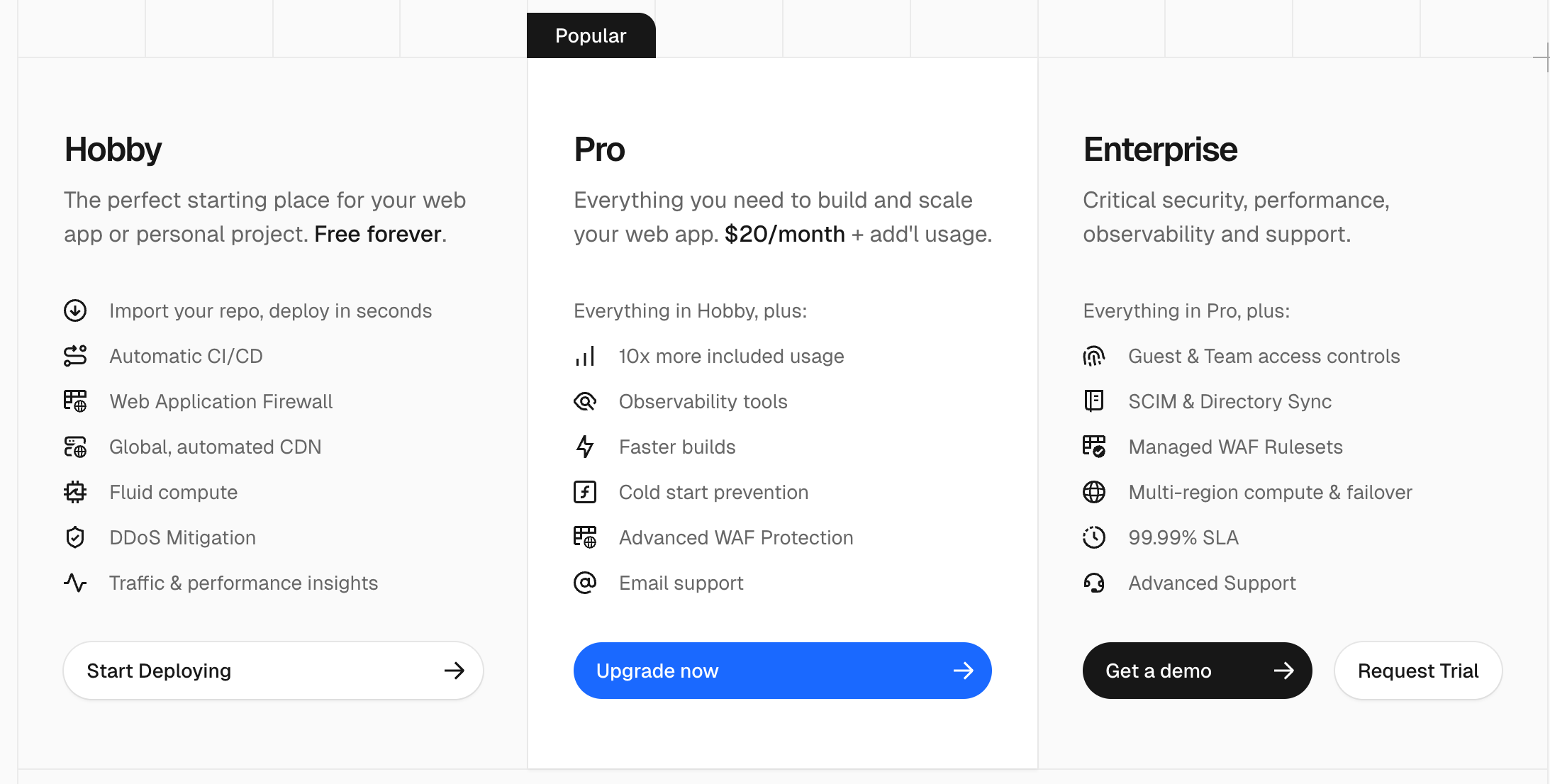Click the Multi-region compute globe icon
Image resolution: width=1550 pixels, height=784 pixels.
(x=1094, y=492)
